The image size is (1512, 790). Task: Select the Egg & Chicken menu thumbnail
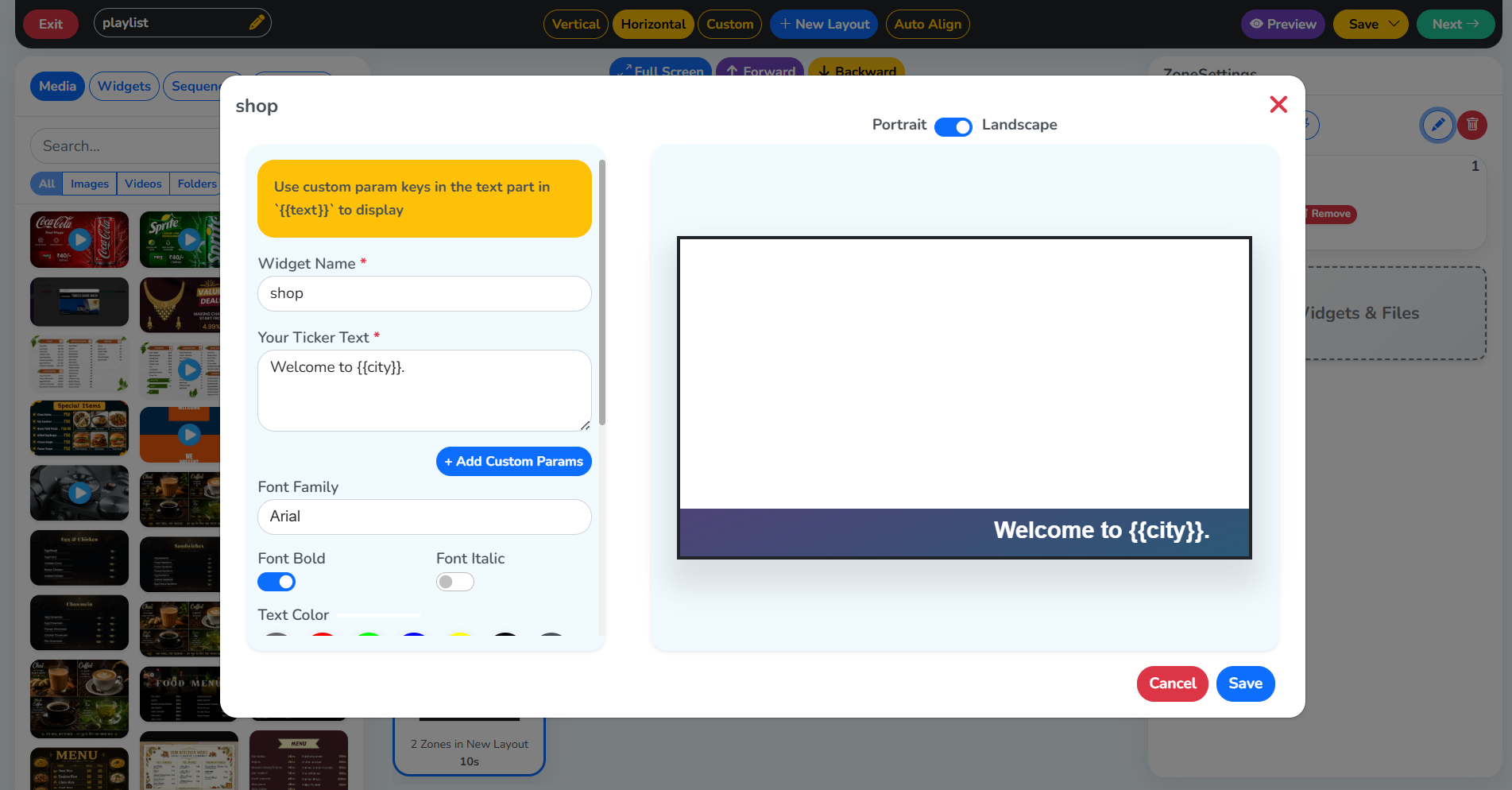[79, 558]
